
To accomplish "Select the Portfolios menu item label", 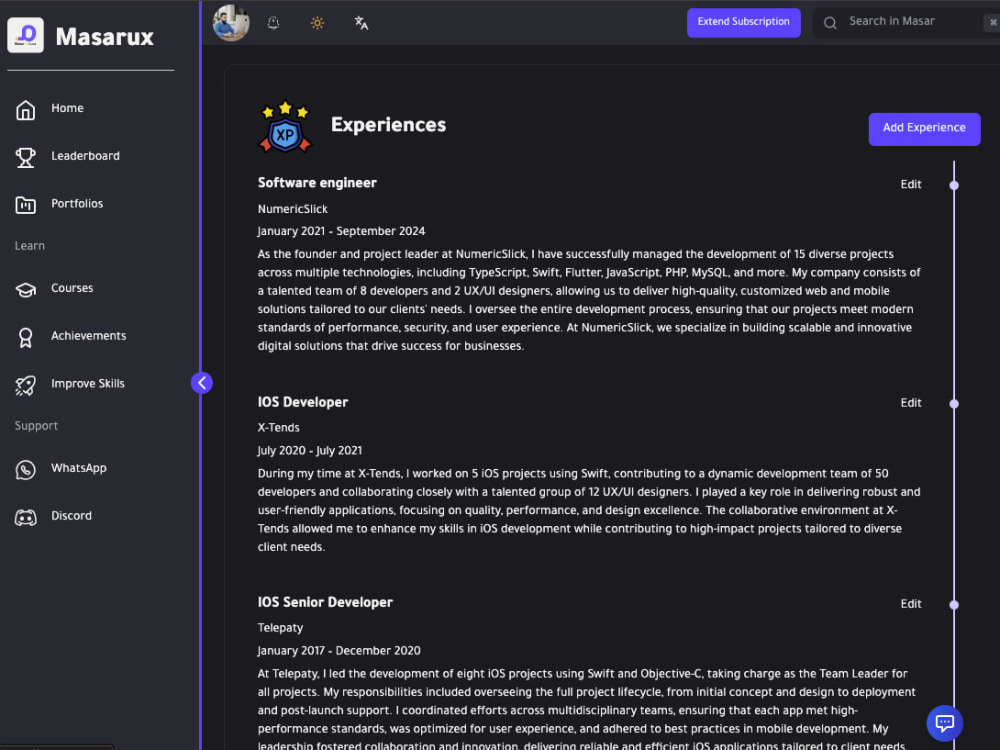I will pyautogui.click(x=77, y=203).
